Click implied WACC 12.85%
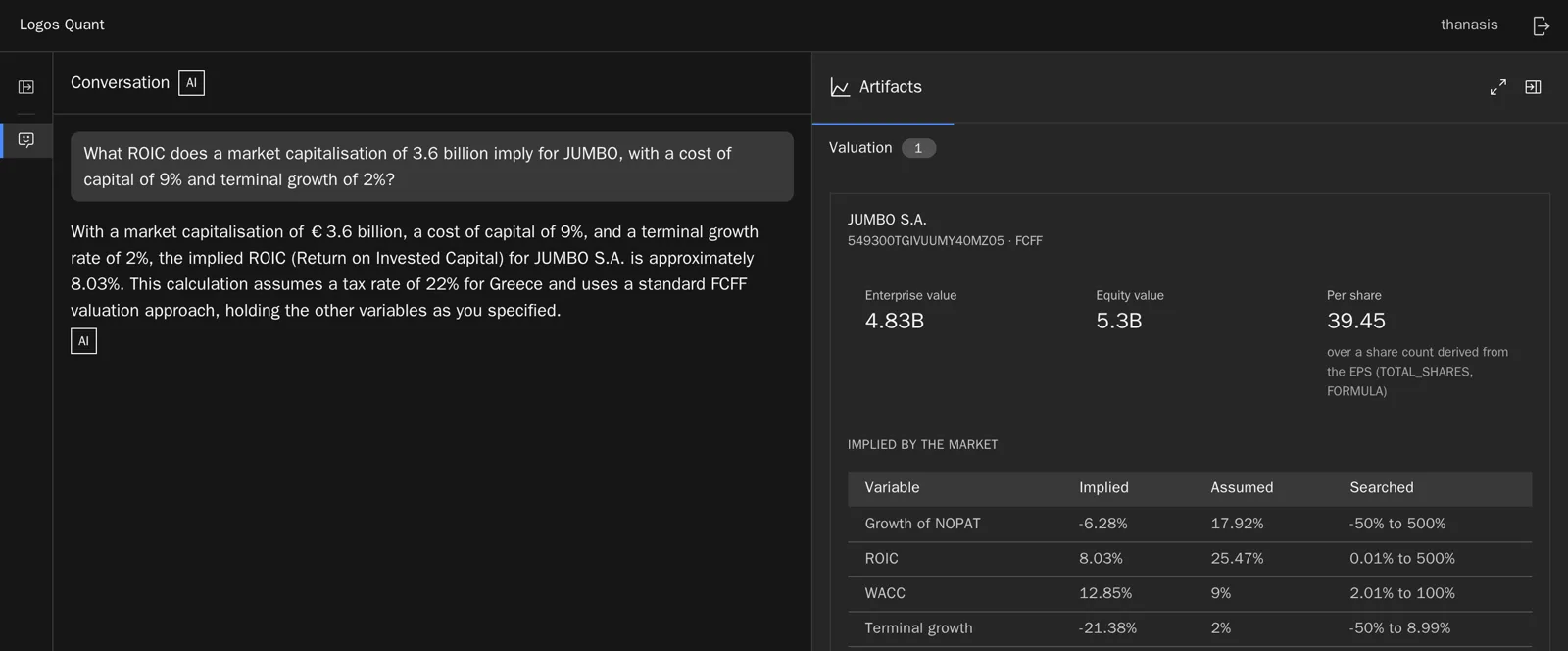The width and height of the screenshot is (1568, 651). pyautogui.click(x=1105, y=593)
